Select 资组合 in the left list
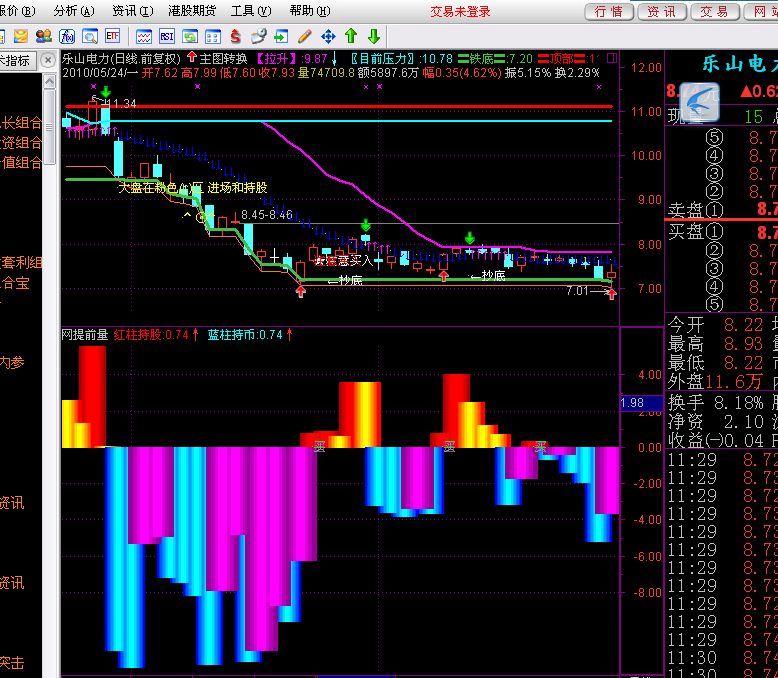Viewport: 778px width, 678px height. [x=20, y=143]
